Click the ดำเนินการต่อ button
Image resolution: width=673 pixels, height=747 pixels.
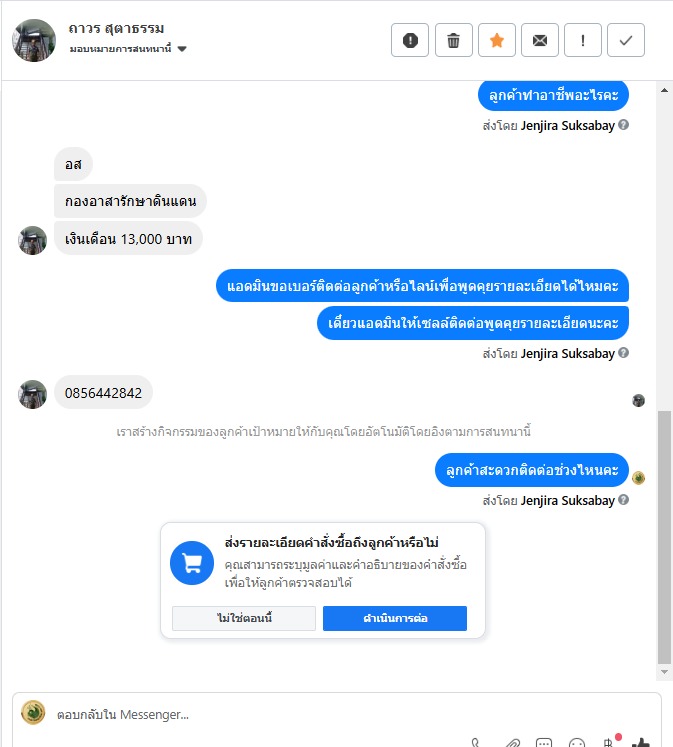(395, 618)
